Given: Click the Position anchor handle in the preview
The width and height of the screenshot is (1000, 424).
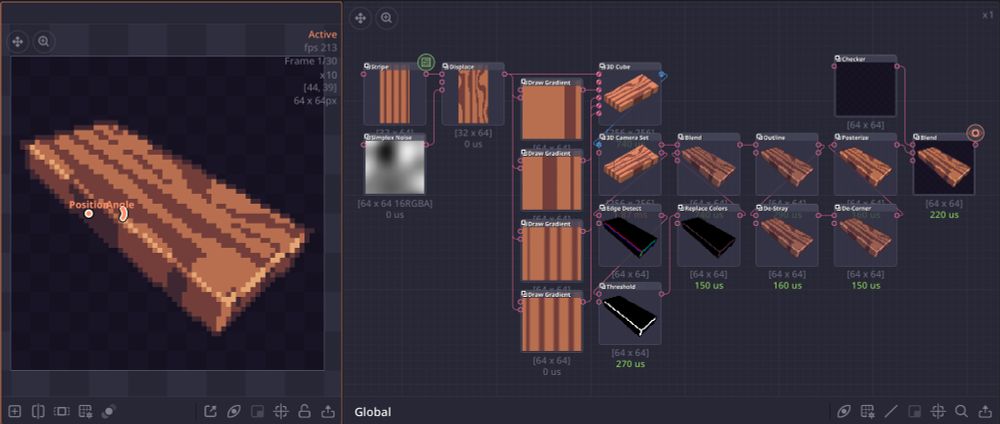Looking at the screenshot, I should [89, 214].
